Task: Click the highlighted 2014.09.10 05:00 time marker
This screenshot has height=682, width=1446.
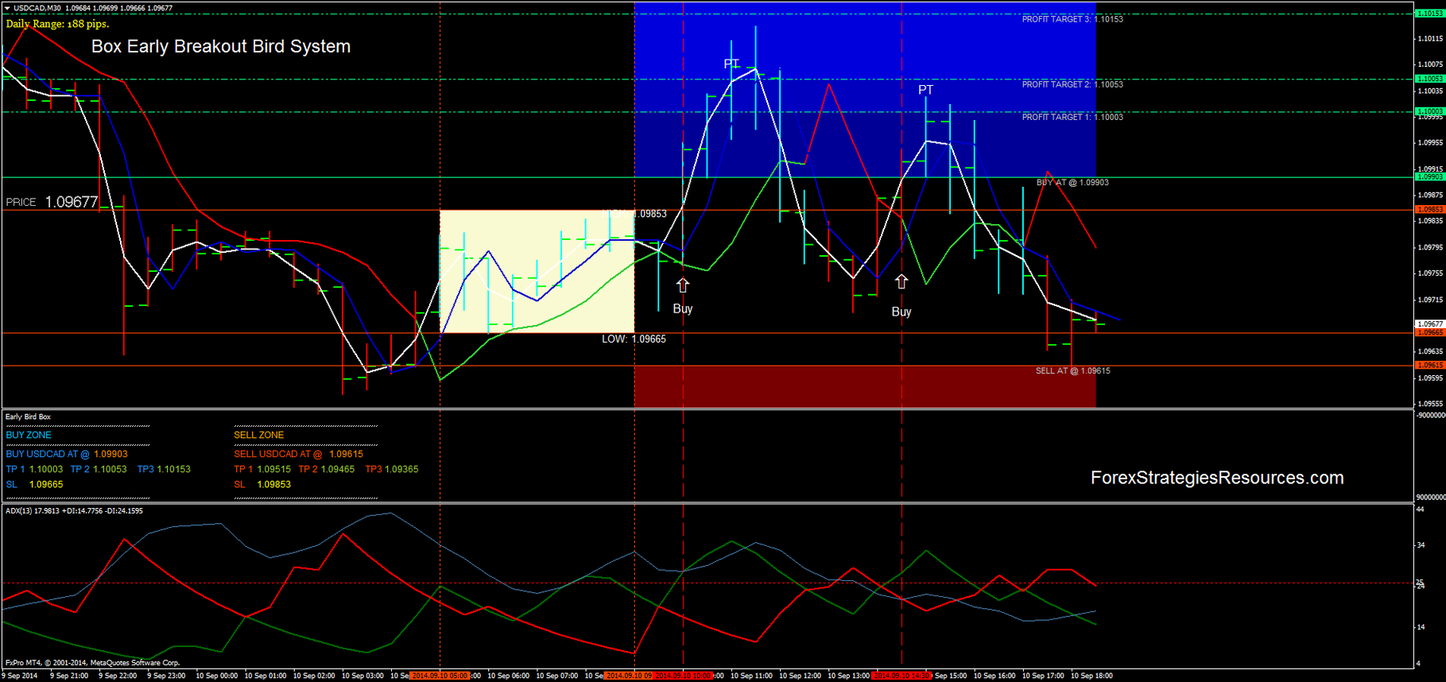Action: click(x=439, y=676)
